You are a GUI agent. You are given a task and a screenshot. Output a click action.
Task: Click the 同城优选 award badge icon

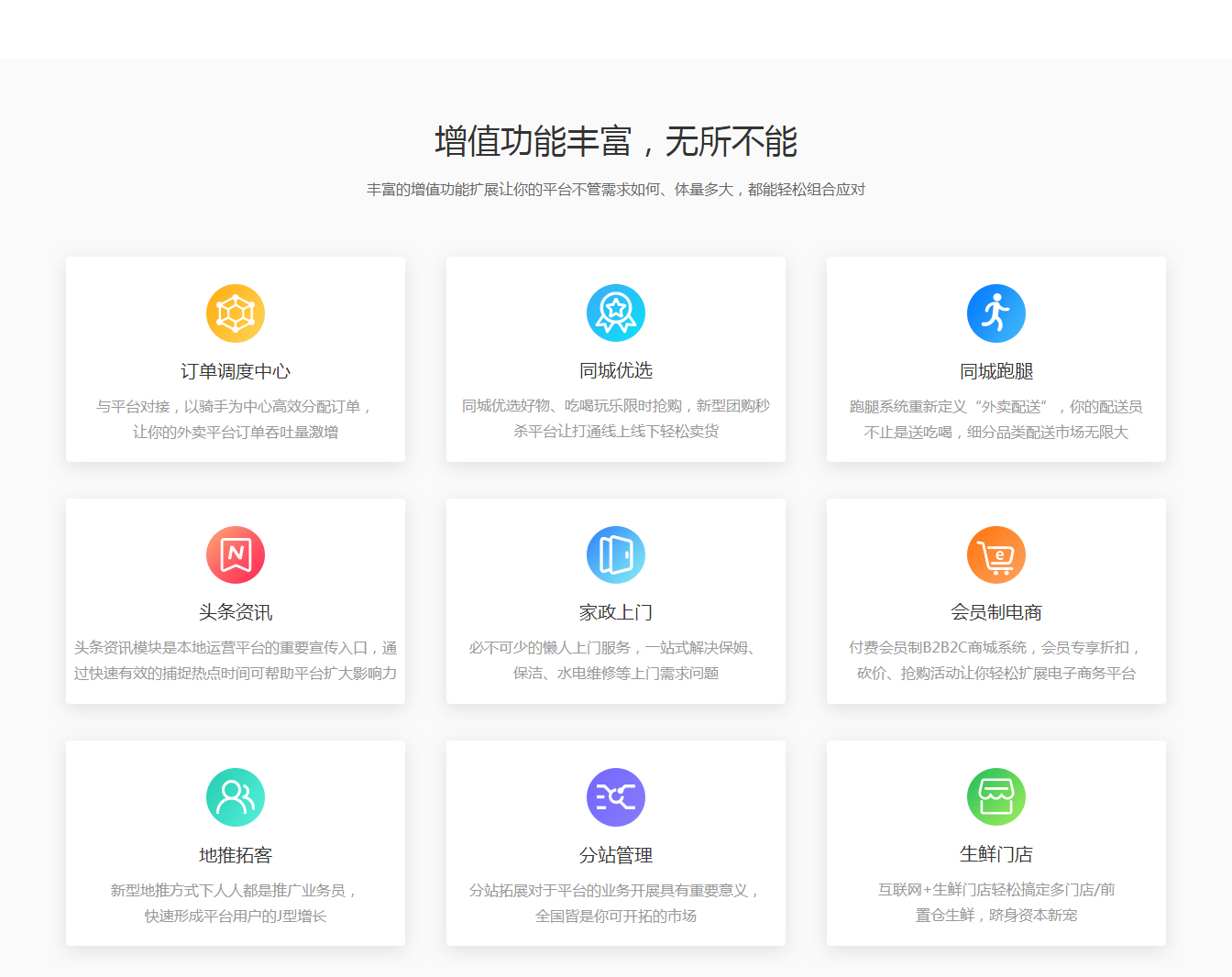point(616,313)
